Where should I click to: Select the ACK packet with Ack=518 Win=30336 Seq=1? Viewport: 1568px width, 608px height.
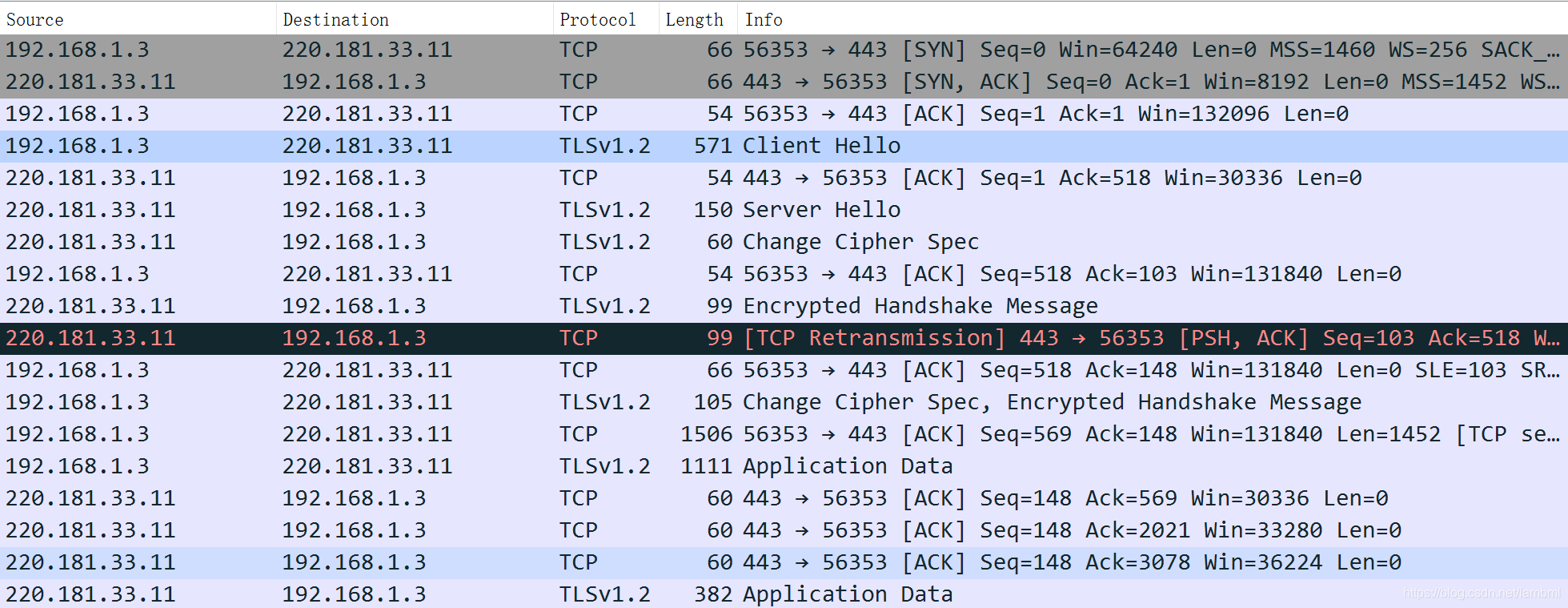[784, 178]
